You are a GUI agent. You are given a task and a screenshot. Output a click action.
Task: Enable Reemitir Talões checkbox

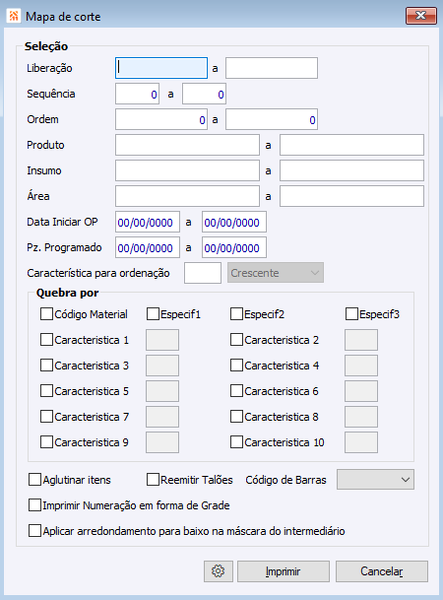pyautogui.click(x=153, y=480)
